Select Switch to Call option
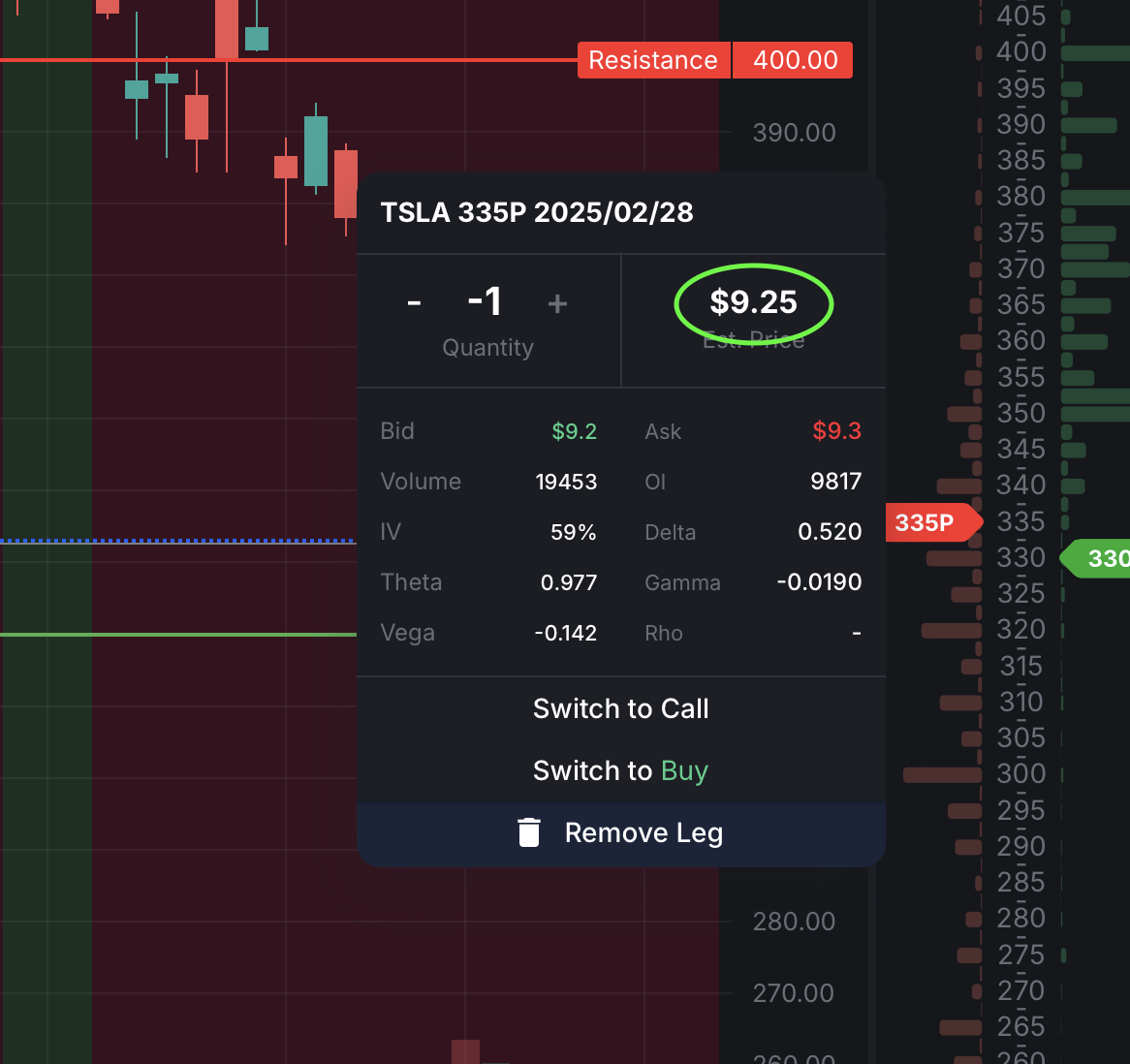This screenshot has width=1130, height=1064. tap(620, 709)
